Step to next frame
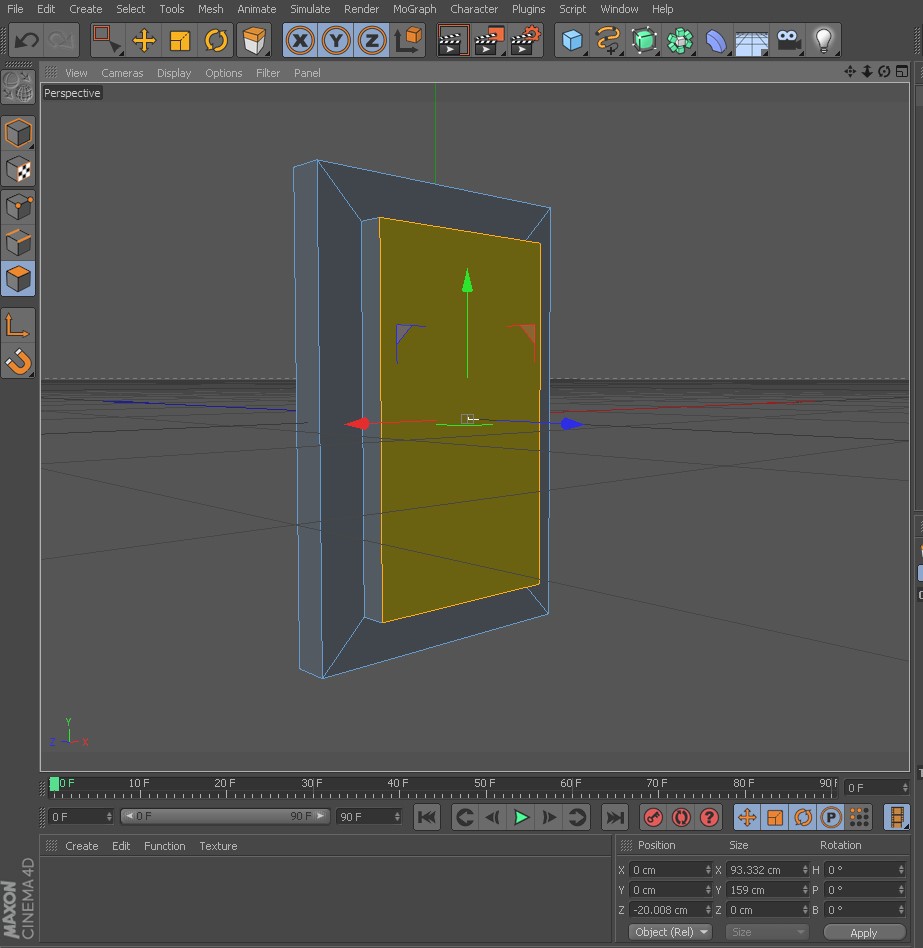Screen dimensions: 923x948 549,818
